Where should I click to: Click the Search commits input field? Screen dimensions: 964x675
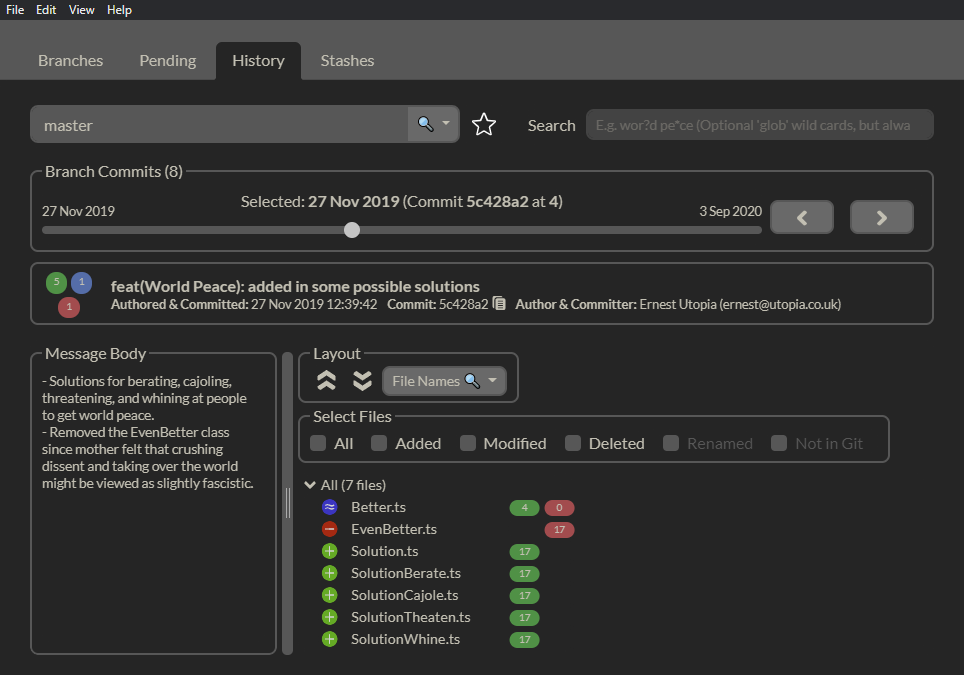point(759,125)
